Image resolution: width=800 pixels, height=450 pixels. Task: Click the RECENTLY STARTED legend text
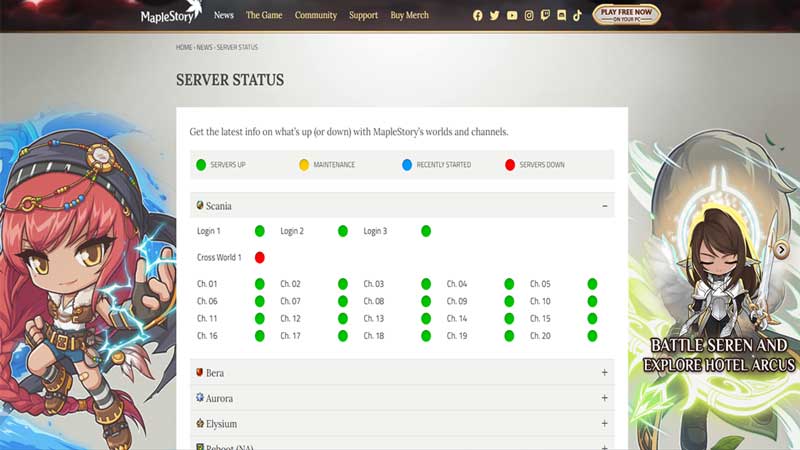click(443, 165)
